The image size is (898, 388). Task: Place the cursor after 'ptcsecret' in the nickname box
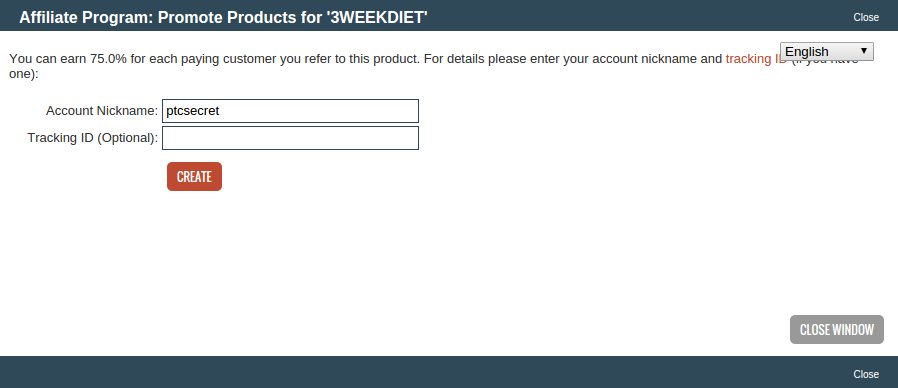coord(220,111)
